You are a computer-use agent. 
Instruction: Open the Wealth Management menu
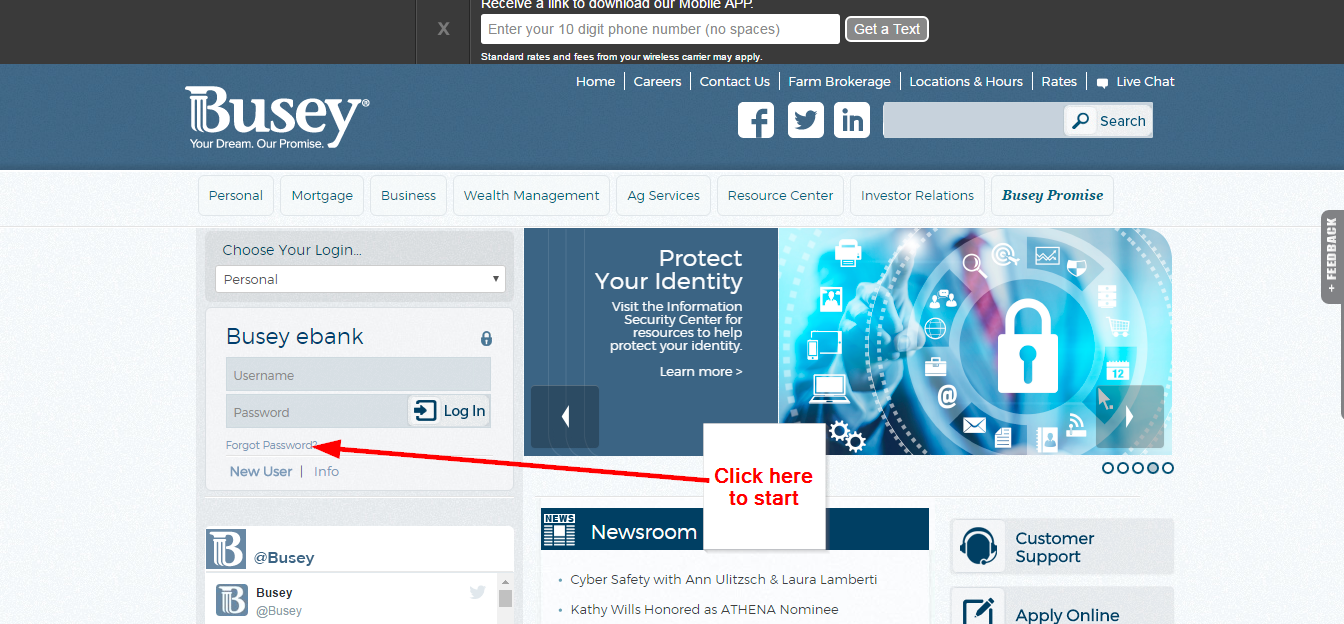(532, 196)
